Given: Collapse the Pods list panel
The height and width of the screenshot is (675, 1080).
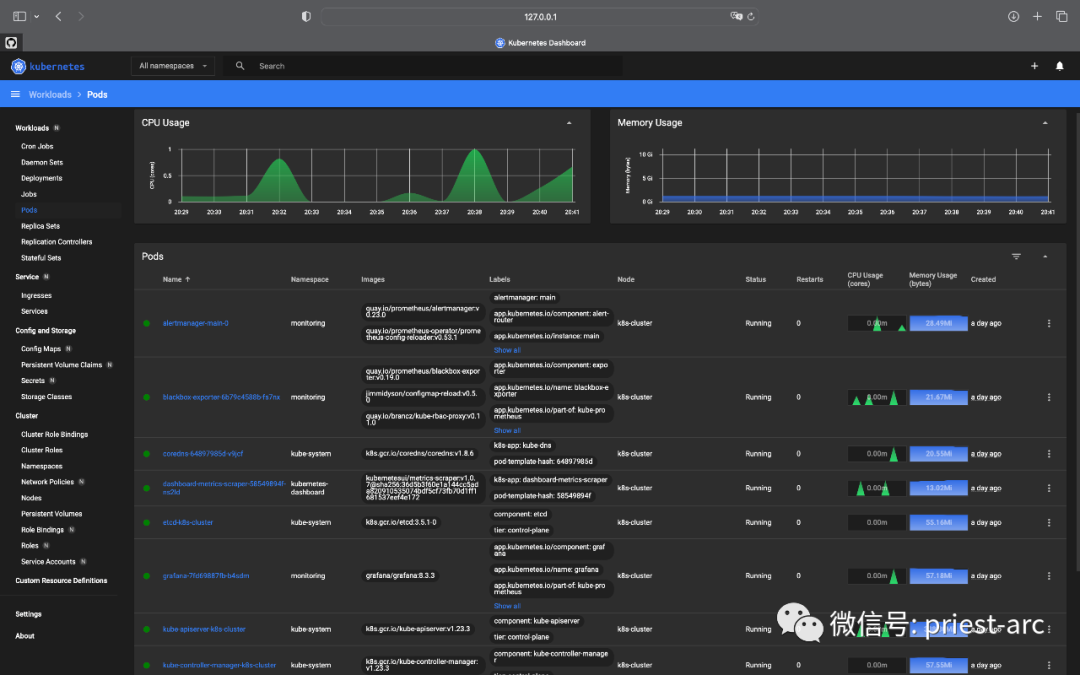Looking at the screenshot, I should (x=1045, y=257).
